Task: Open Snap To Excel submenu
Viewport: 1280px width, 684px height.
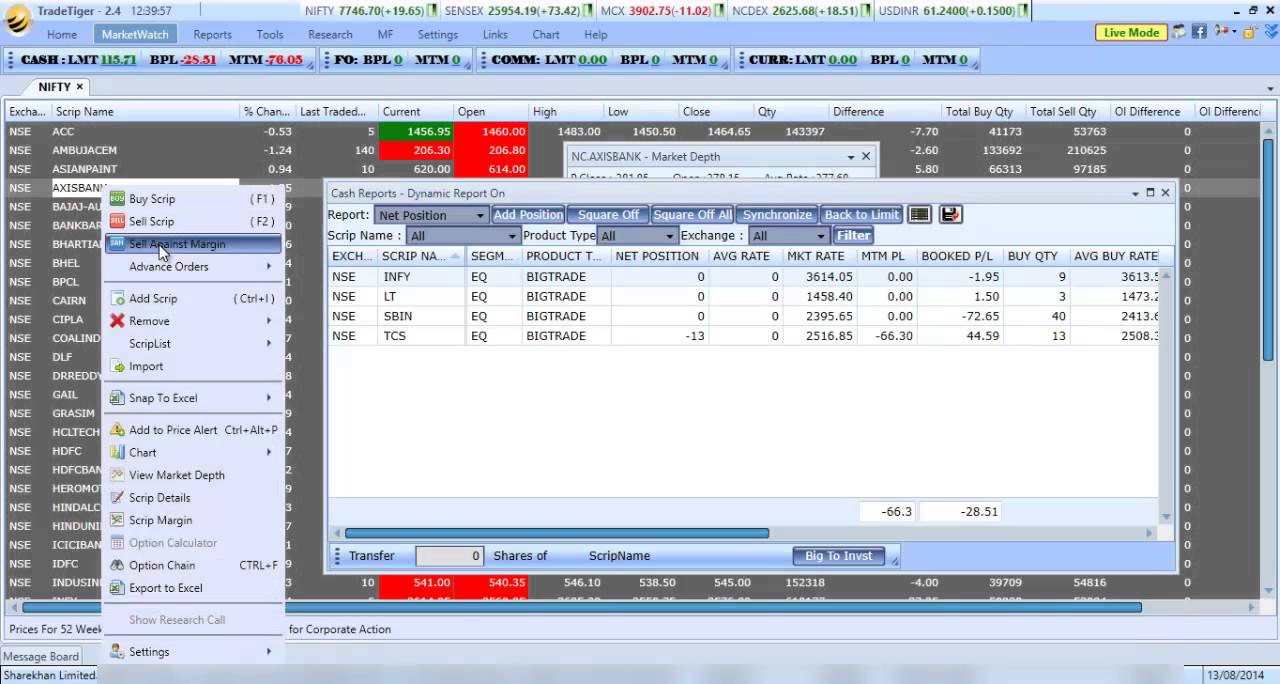Action: coord(194,398)
